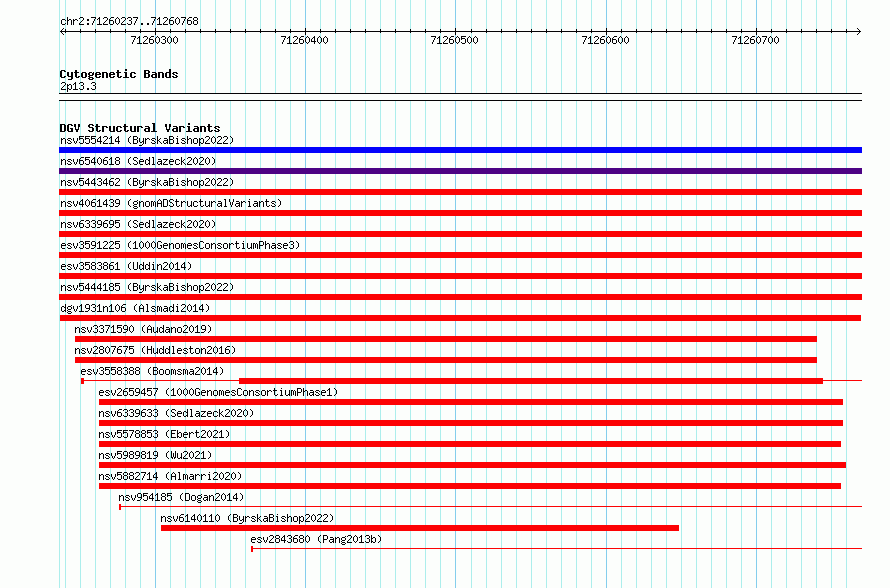Click ruler position 71260600
Screen dimensions: 890x588
pos(605,40)
